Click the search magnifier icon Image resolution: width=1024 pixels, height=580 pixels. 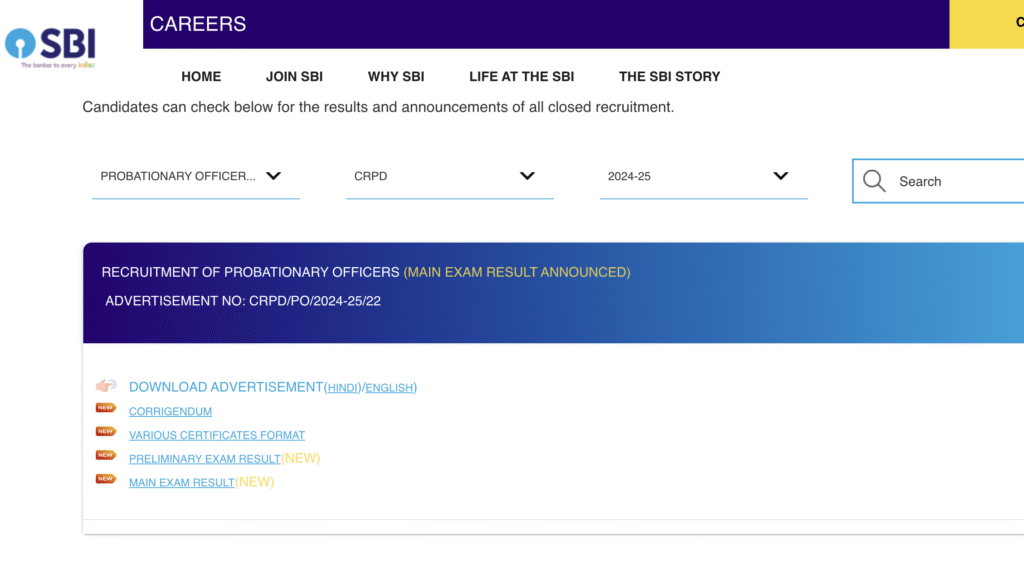874,181
